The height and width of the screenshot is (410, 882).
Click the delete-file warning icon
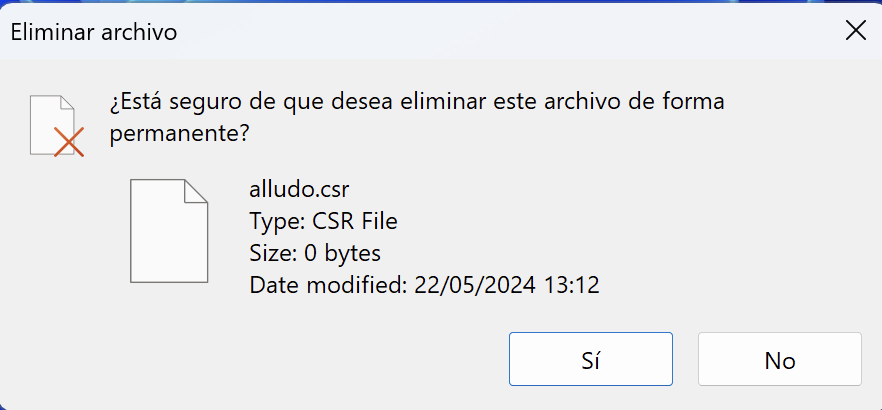tap(56, 126)
